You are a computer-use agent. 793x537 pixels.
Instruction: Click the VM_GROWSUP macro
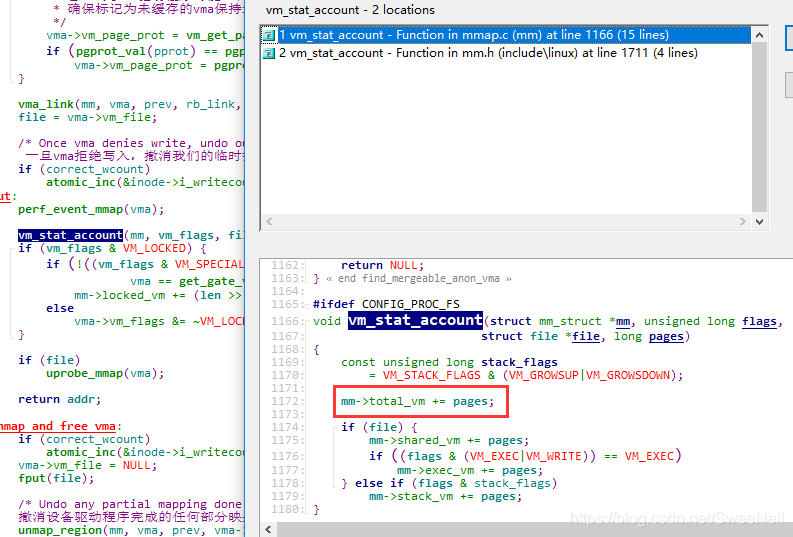(544, 375)
